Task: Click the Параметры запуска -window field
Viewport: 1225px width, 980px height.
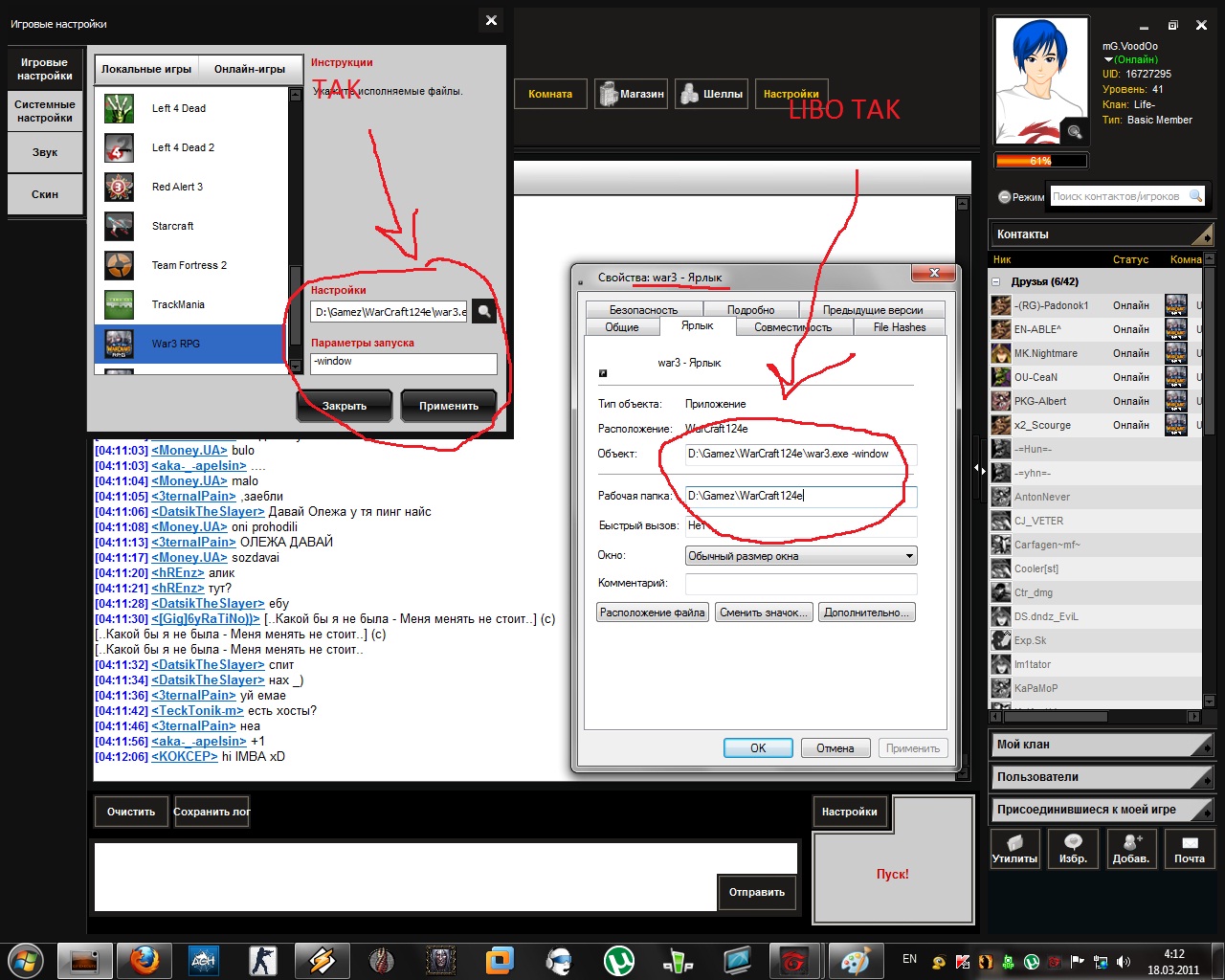Action: (x=404, y=363)
